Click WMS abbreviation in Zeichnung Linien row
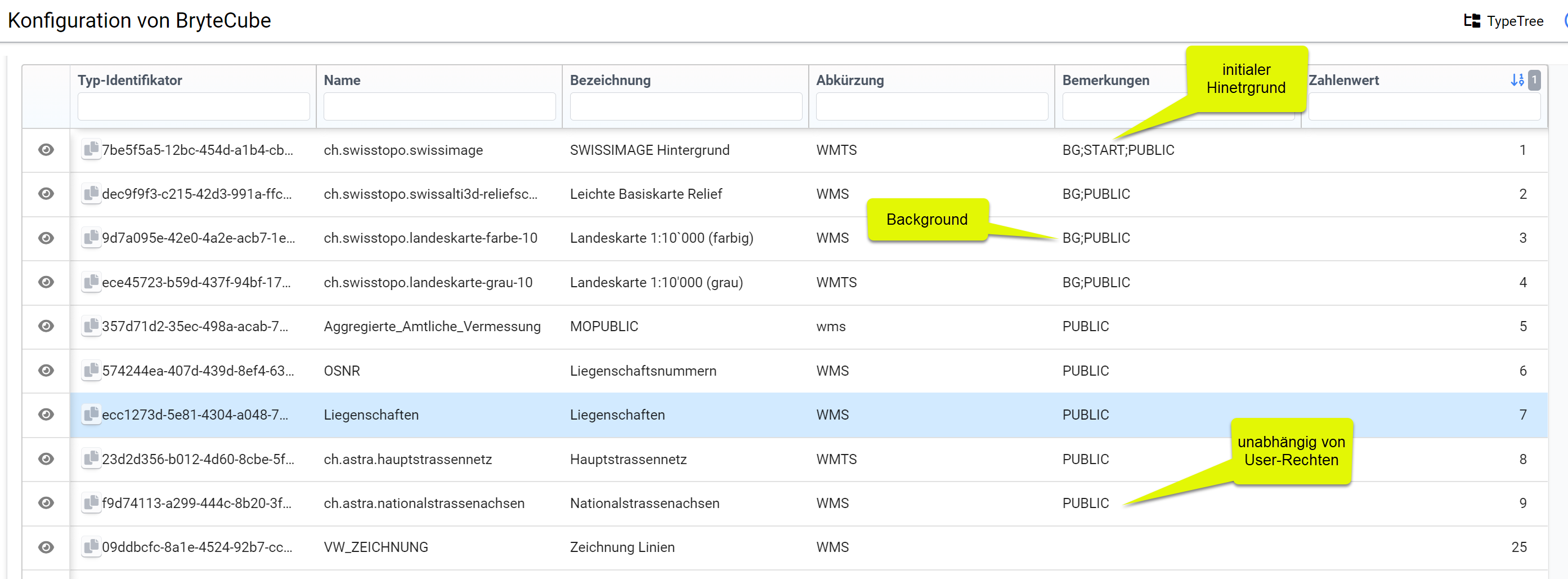 [x=832, y=547]
